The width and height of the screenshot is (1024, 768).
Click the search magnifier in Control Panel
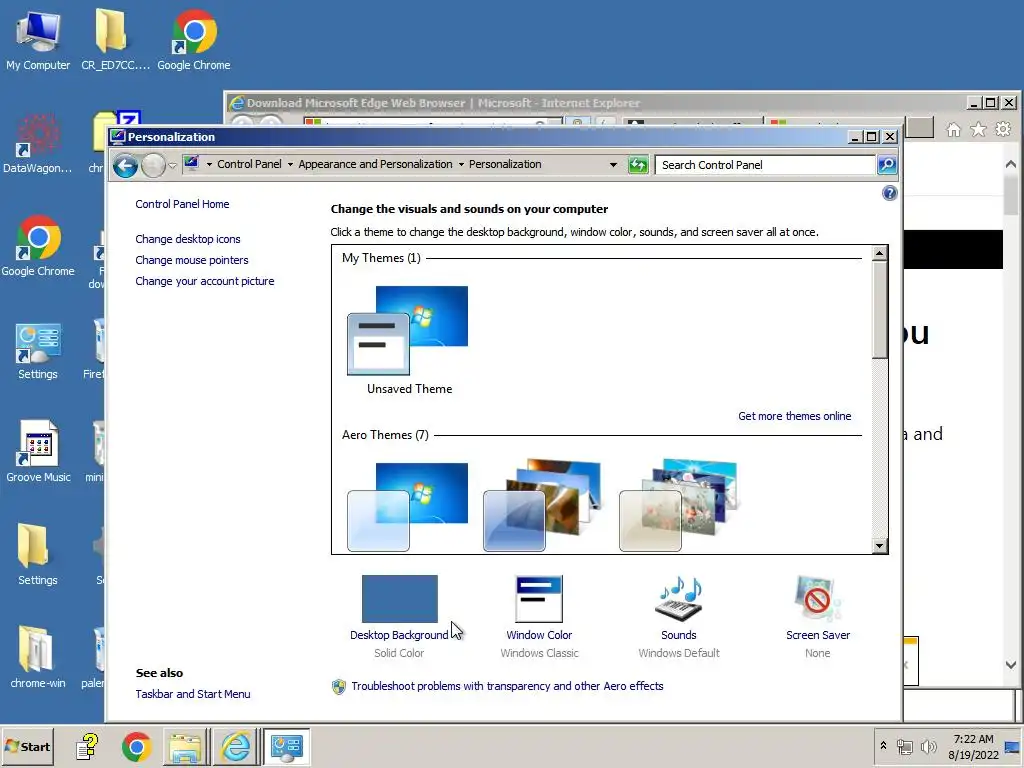pos(886,165)
